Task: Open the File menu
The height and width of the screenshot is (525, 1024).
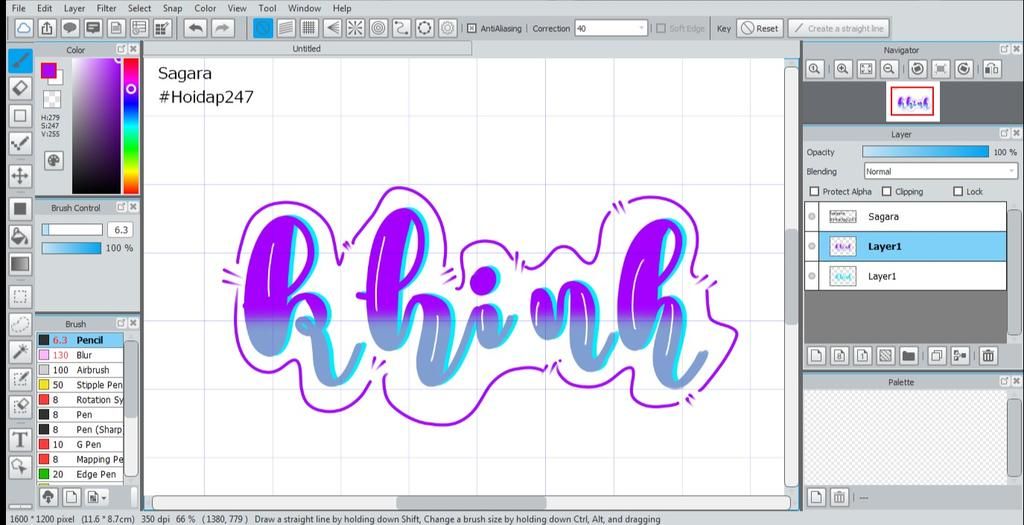Action: [19, 8]
